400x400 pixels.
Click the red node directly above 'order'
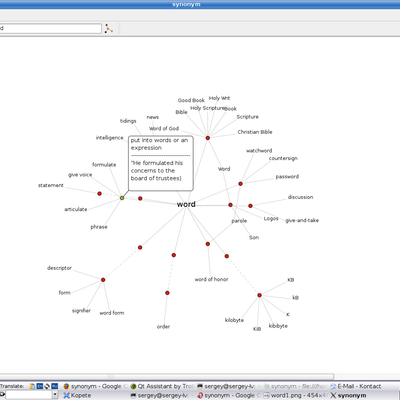pyautogui.click(x=167, y=293)
